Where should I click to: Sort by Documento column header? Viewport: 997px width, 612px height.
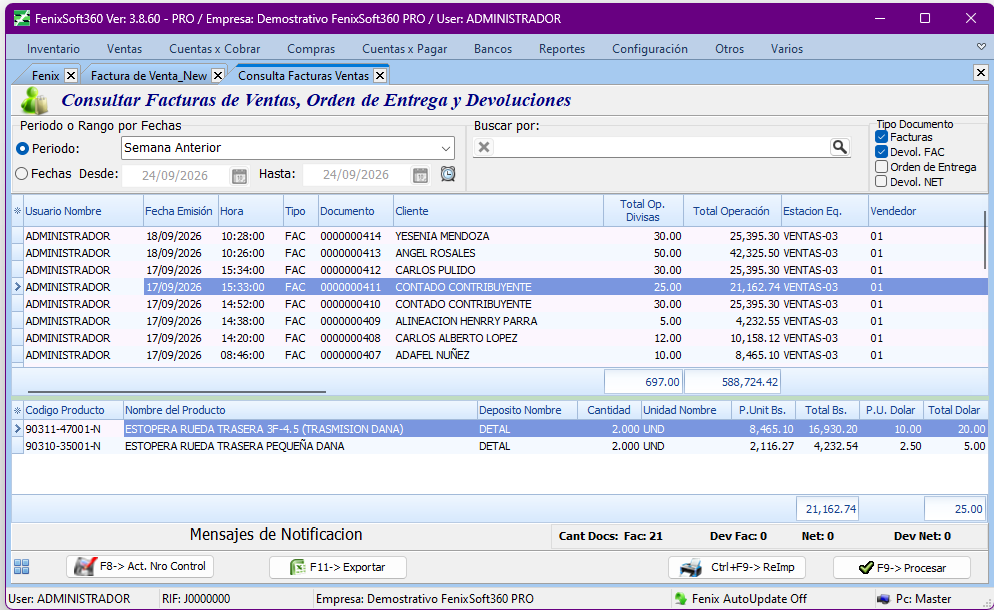[355, 211]
